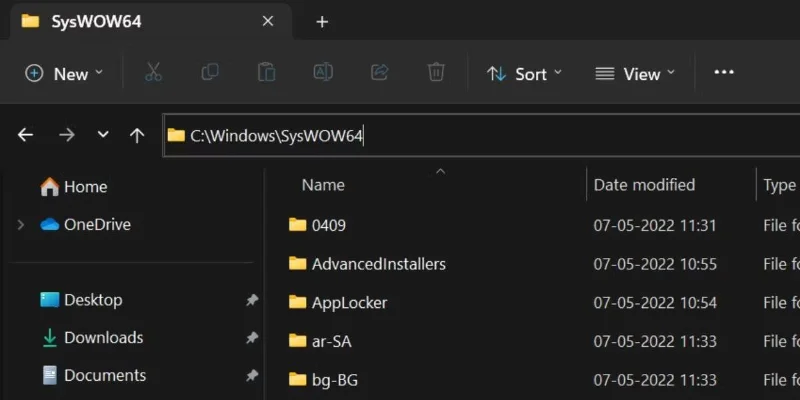800x400 pixels.
Task: Click the Delete trash can icon
Action: point(436,72)
